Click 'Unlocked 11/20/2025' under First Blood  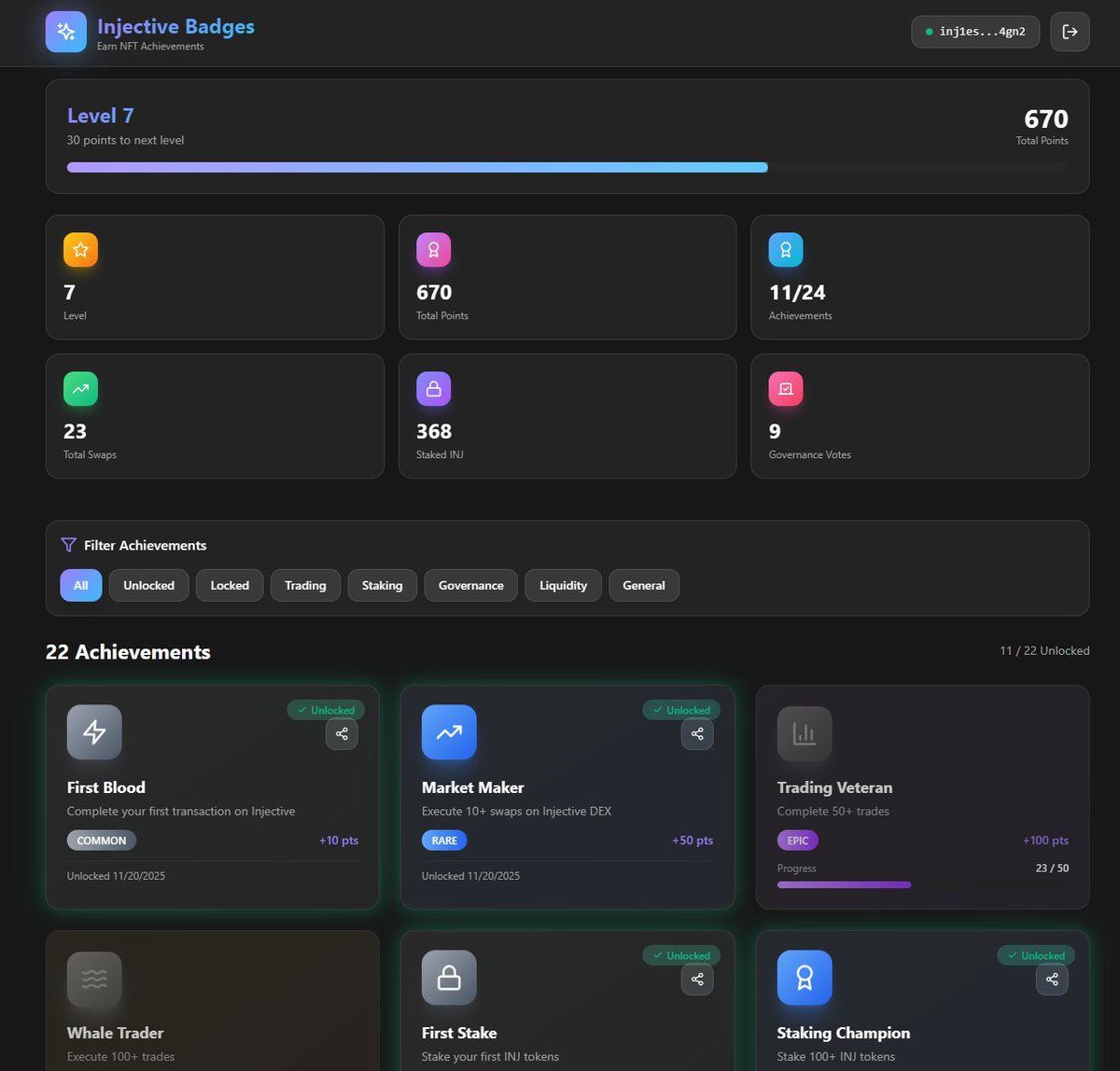pos(116,876)
